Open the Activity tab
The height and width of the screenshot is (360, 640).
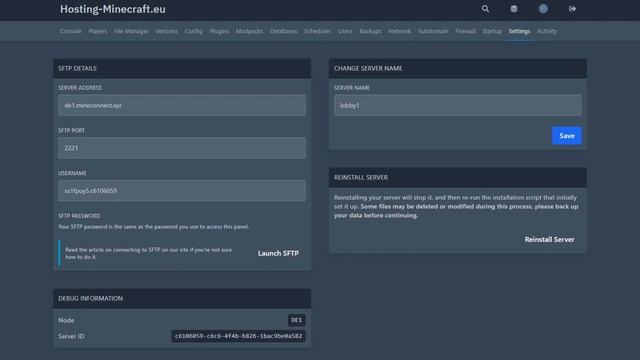[x=547, y=31]
